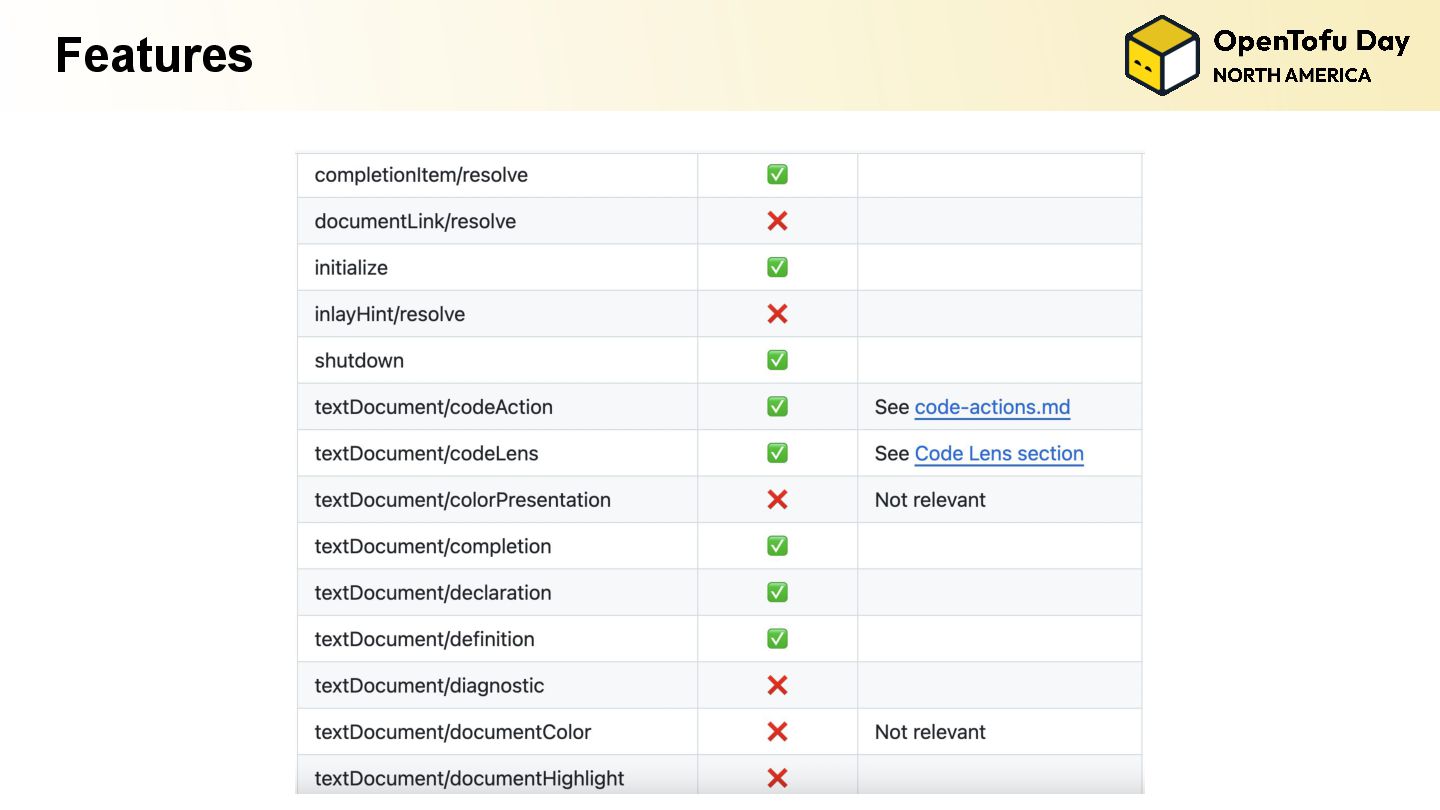Click the green checkmark for completionItem/resolve
The height and width of the screenshot is (810, 1440).
[777, 175]
